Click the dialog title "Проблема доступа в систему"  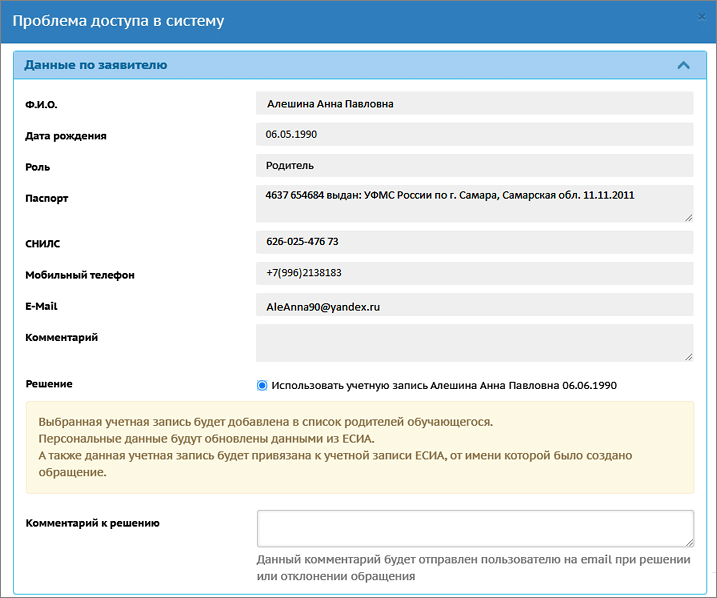click(x=118, y=20)
